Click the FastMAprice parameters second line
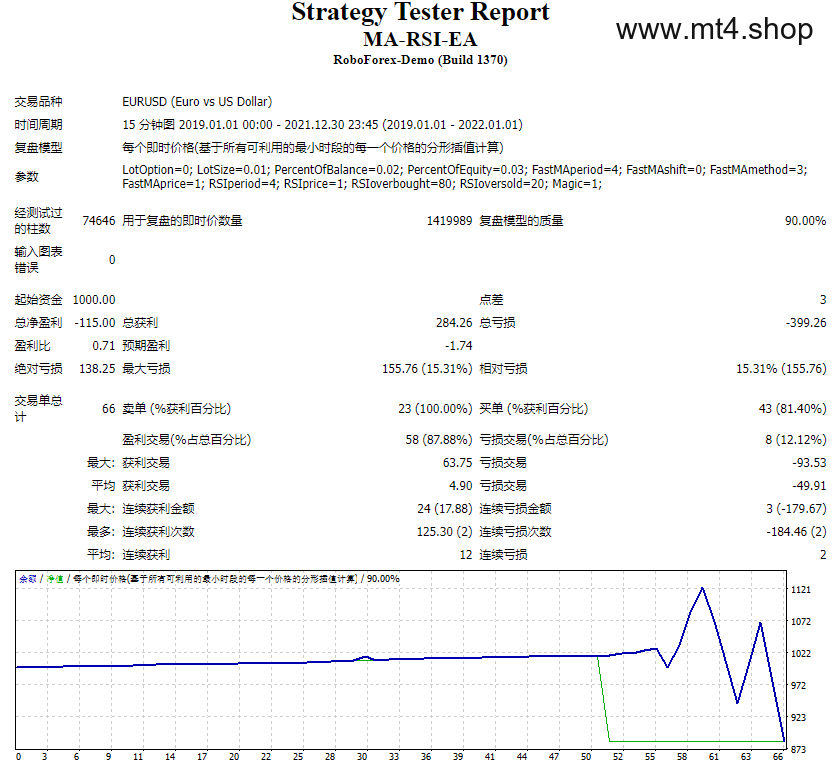834x766 pixels. point(362,184)
